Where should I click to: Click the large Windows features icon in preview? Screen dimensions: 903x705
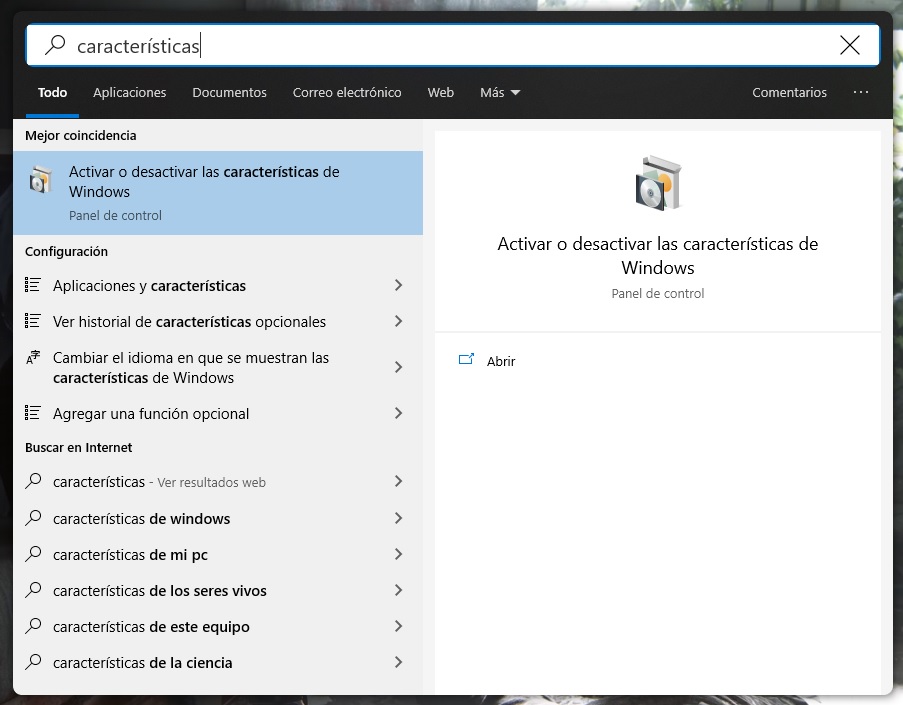tap(657, 183)
